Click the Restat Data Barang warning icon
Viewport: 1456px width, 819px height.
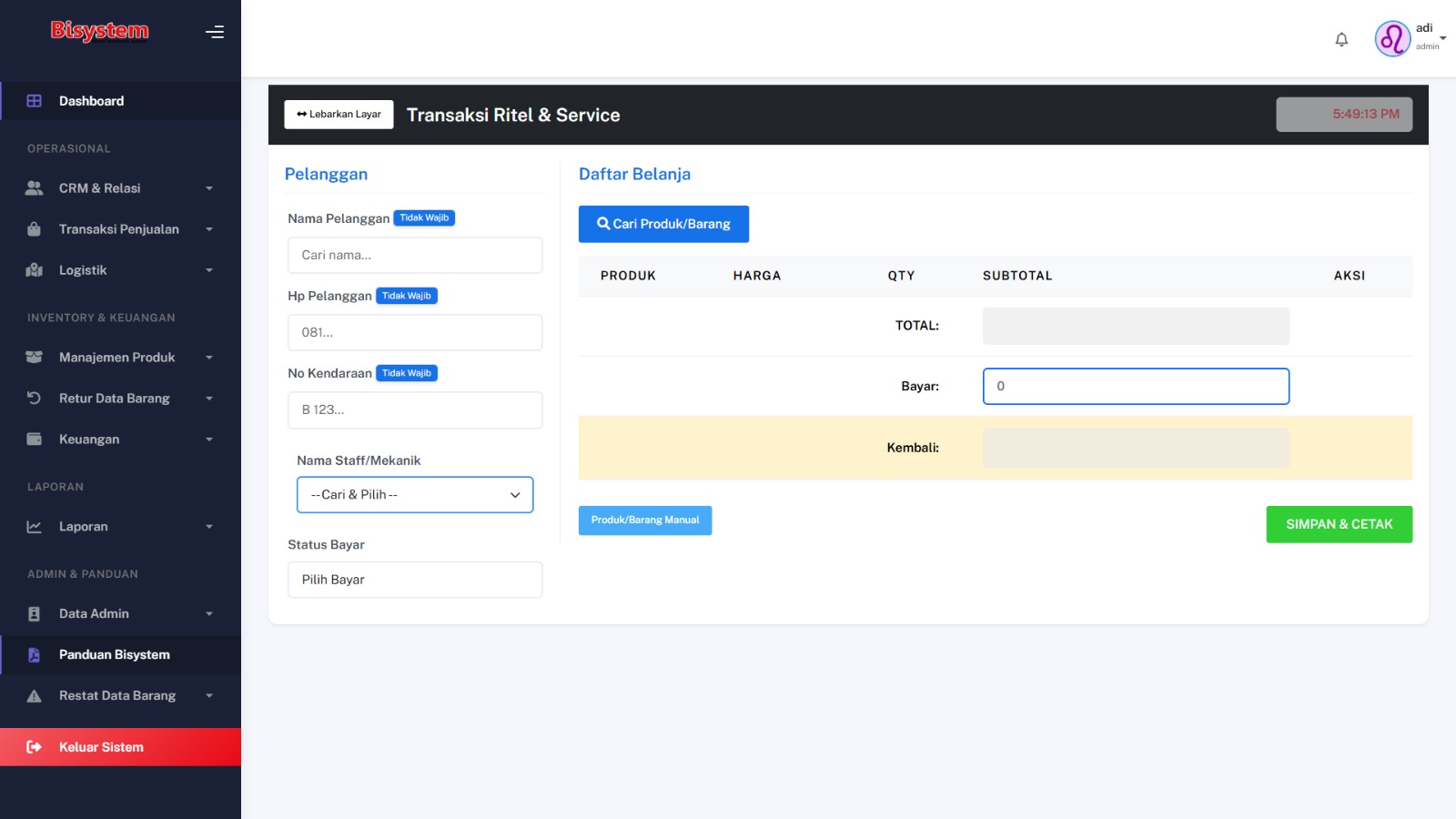pyautogui.click(x=35, y=696)
